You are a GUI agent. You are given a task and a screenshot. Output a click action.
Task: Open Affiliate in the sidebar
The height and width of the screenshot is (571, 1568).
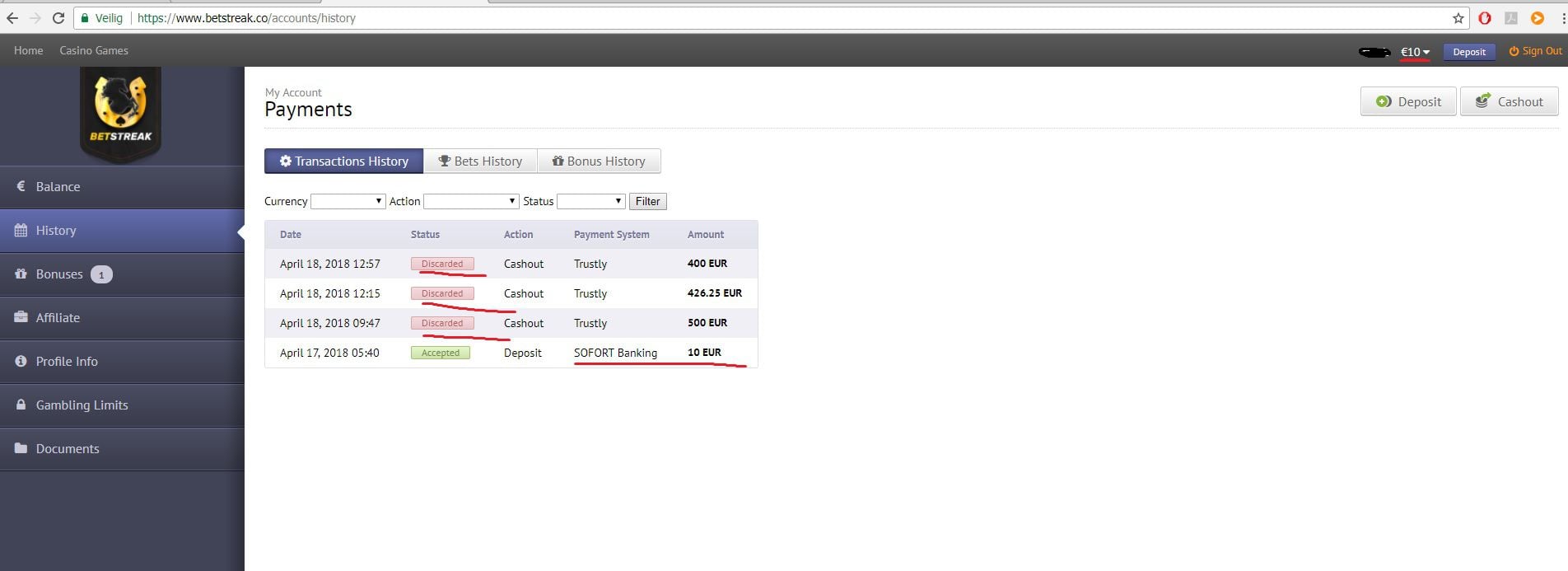[x=122, y=317]
